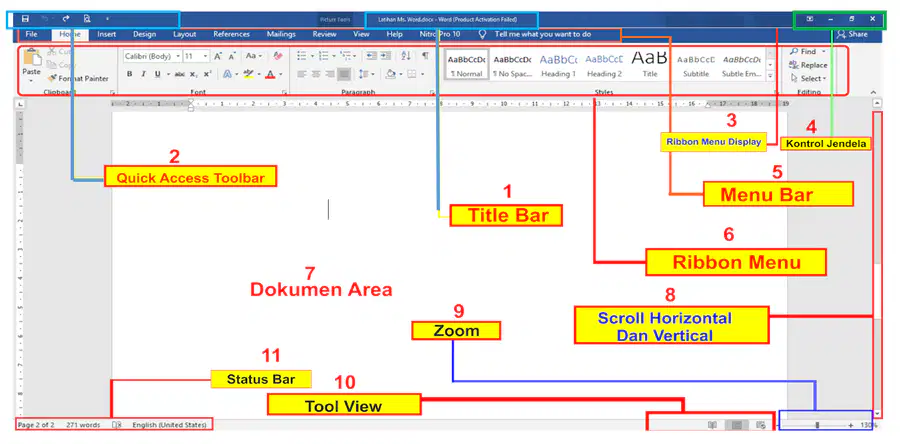Viewport: 900px width, 444px height.
Task: Click the 271 words count in status bar
Action: click(83, 425)
